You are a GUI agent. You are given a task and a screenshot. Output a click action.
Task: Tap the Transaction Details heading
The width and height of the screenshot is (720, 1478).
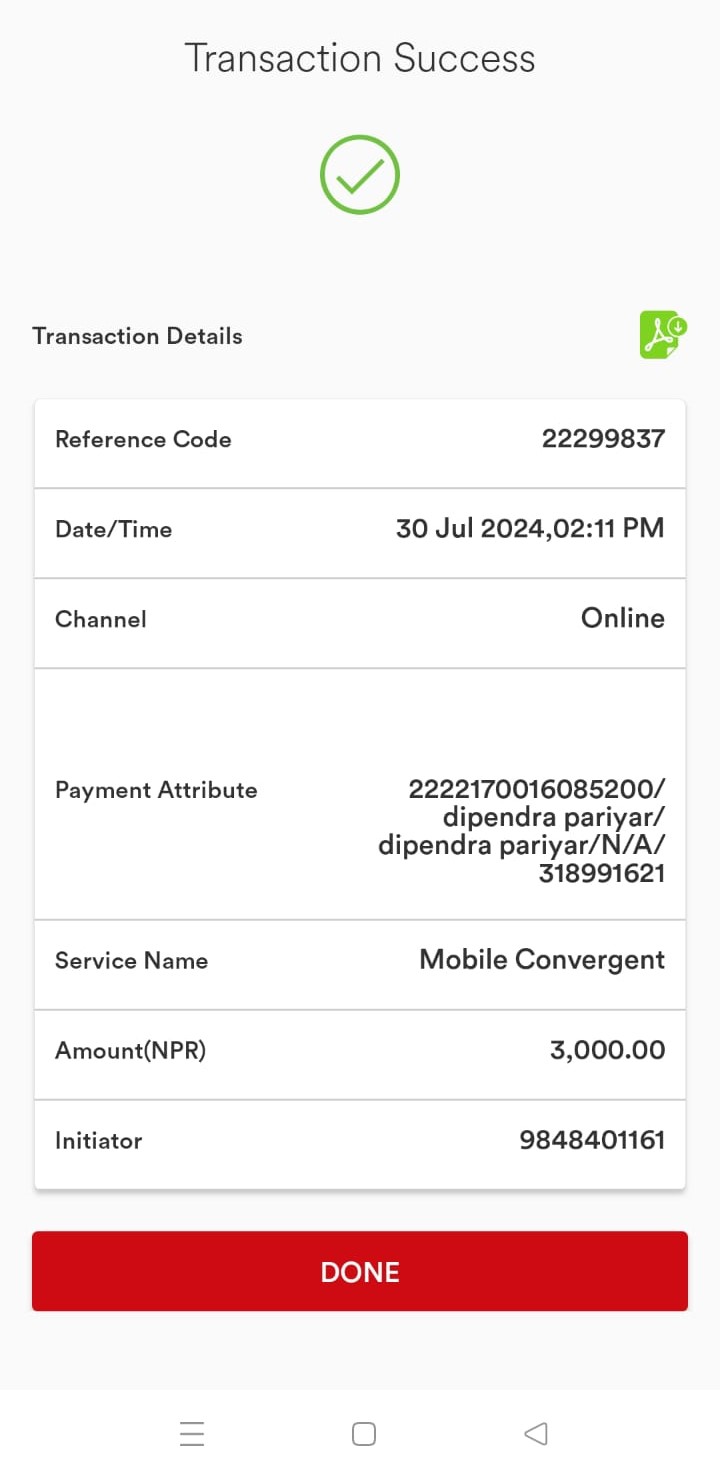[137, 336]
